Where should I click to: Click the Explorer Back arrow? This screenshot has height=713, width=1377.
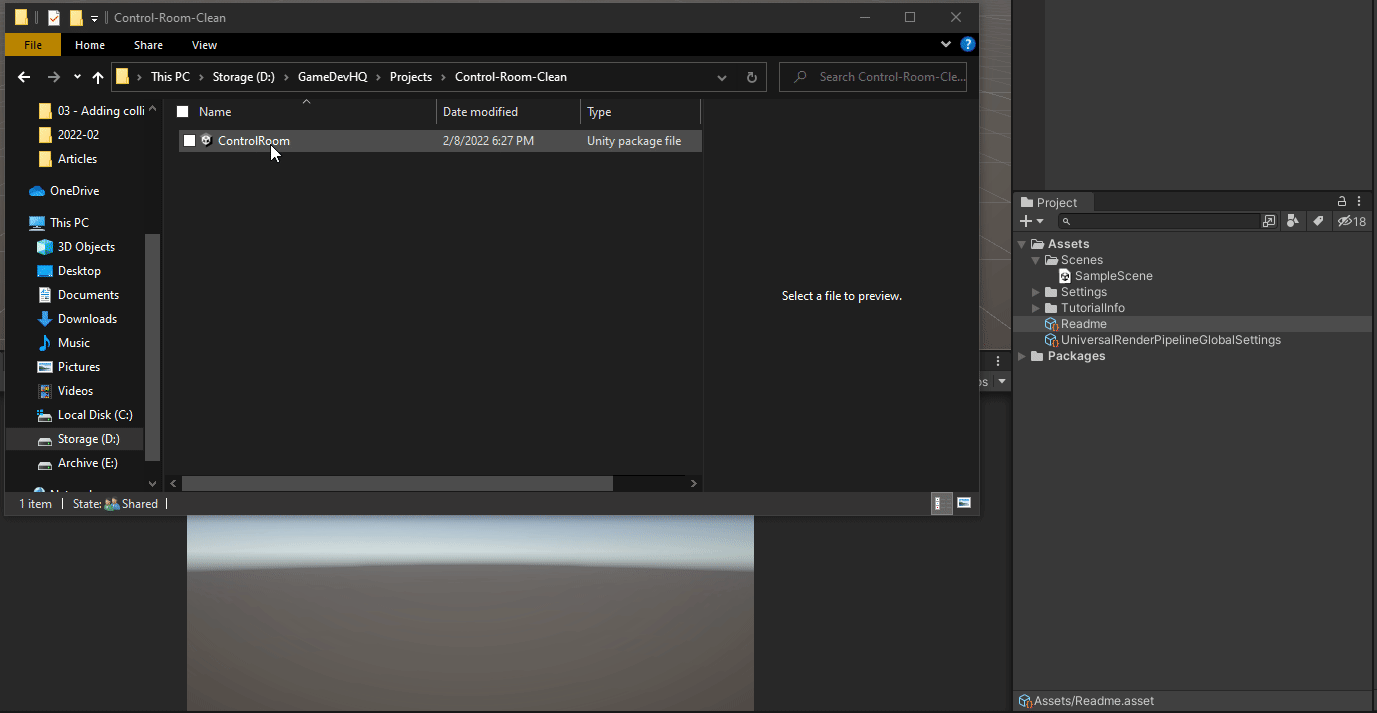click(x=24, y=77)
